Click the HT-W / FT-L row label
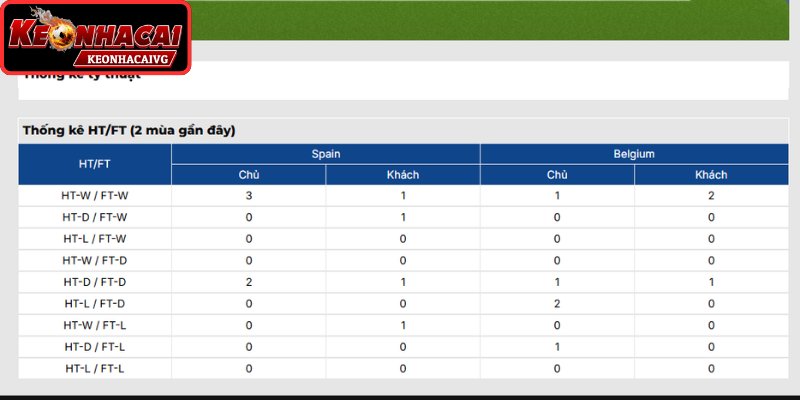The width and height of the screenshot is (800, 400). 95,326
